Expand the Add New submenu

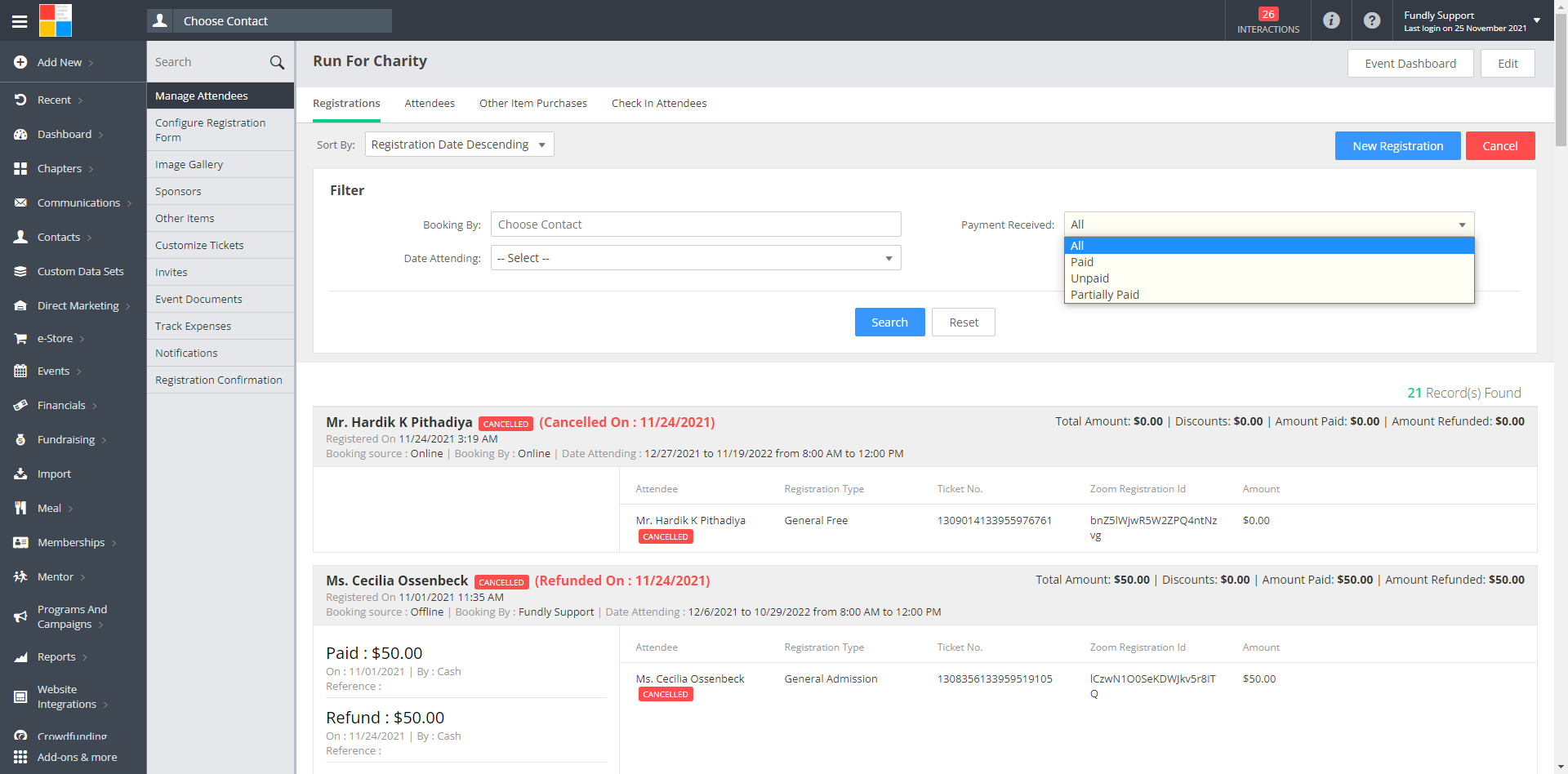pos(91,63)
